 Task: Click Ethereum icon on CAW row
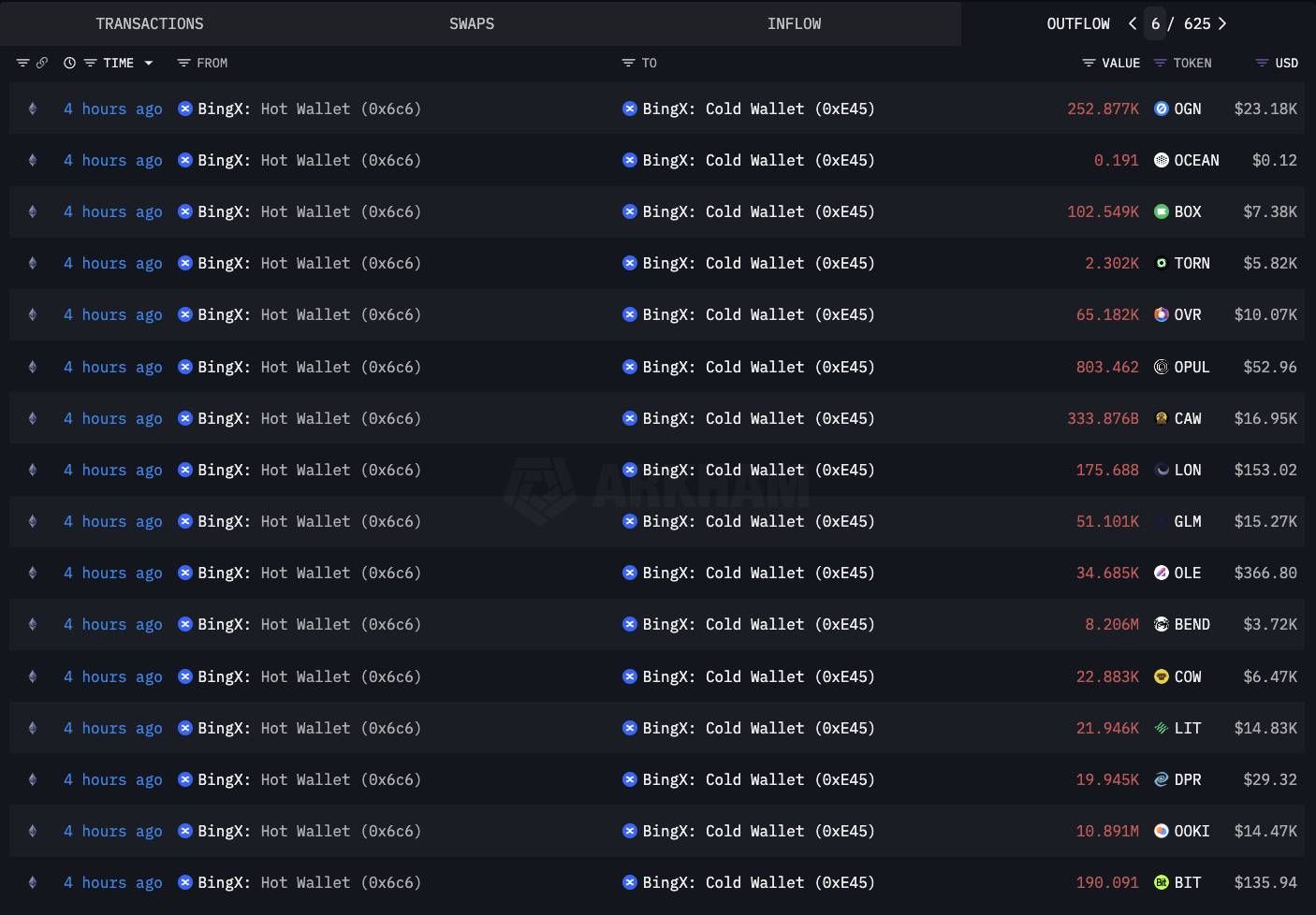coord(33,418)
